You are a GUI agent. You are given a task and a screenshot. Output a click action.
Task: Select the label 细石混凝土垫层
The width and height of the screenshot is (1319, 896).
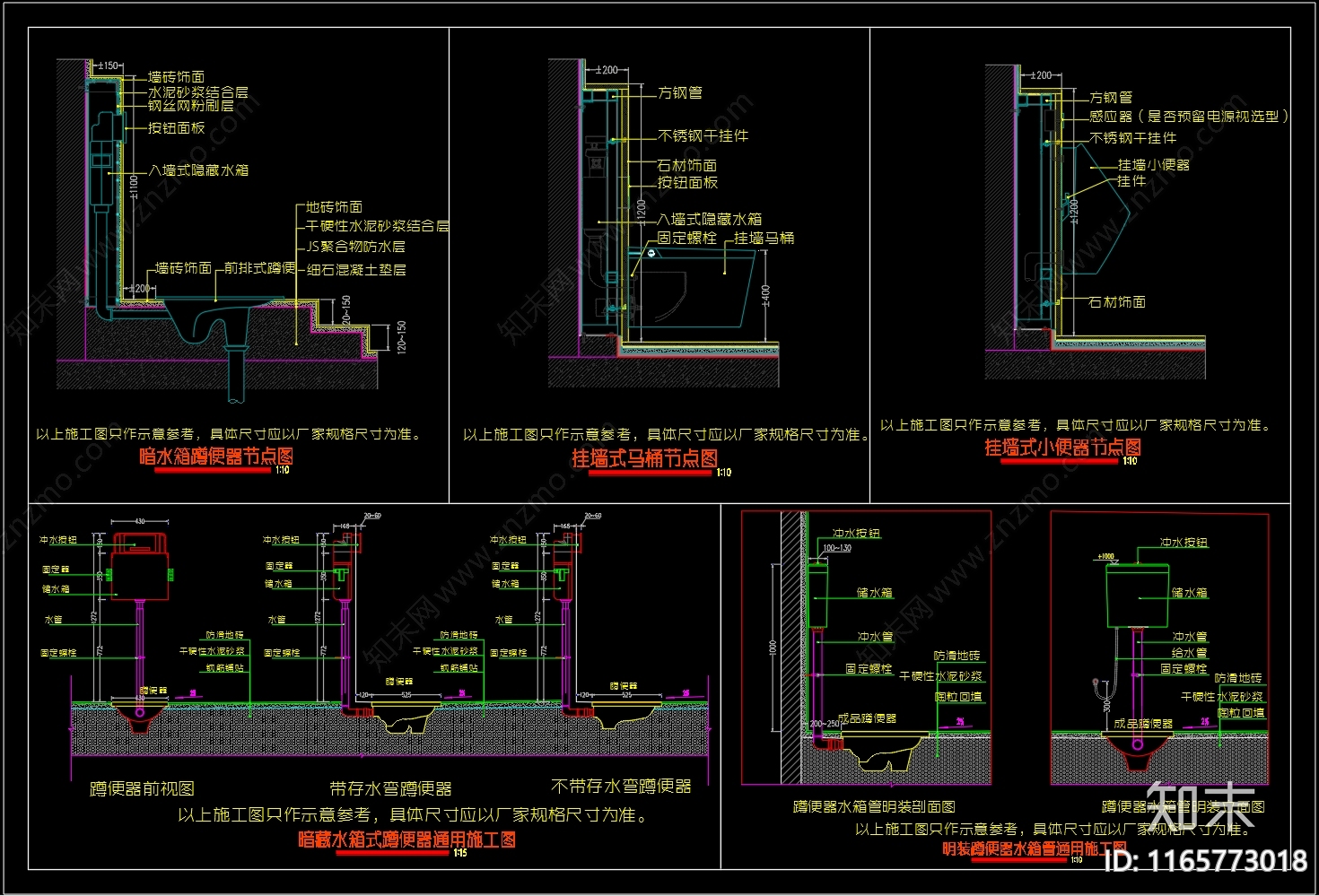356,270
